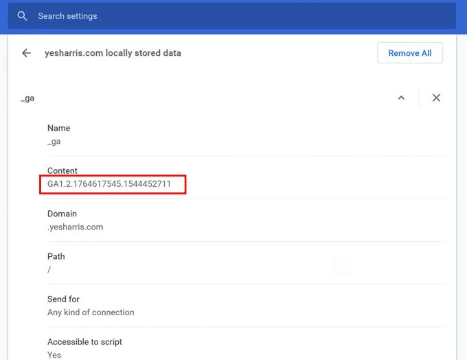The height and width of the screenshot is (360, 468).
Task: Delete the _ga cookie with X icon
Action: 436,98
